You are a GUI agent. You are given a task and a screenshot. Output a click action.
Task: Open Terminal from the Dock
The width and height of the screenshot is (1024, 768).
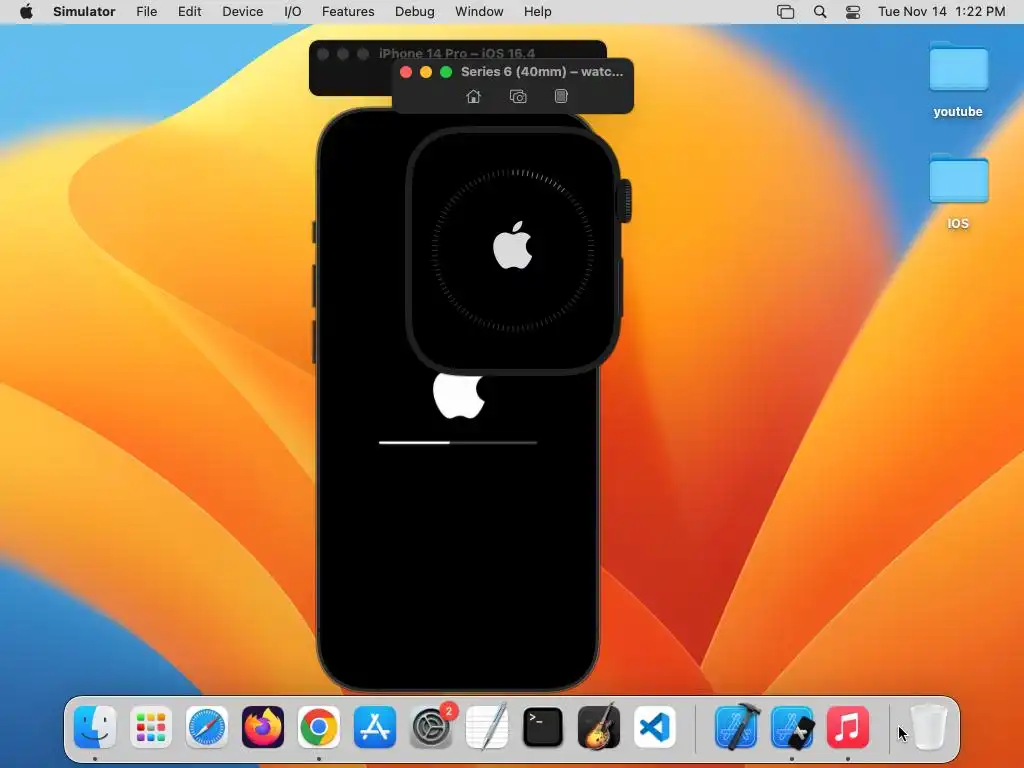click(543, 727)
